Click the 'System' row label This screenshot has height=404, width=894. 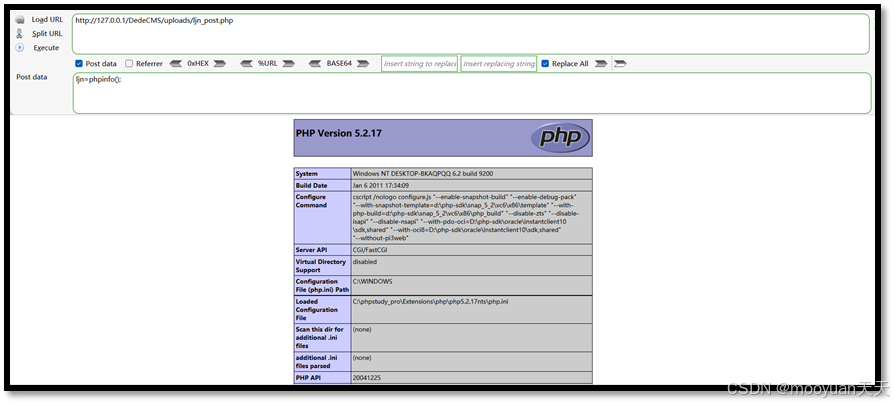point(307,174)
